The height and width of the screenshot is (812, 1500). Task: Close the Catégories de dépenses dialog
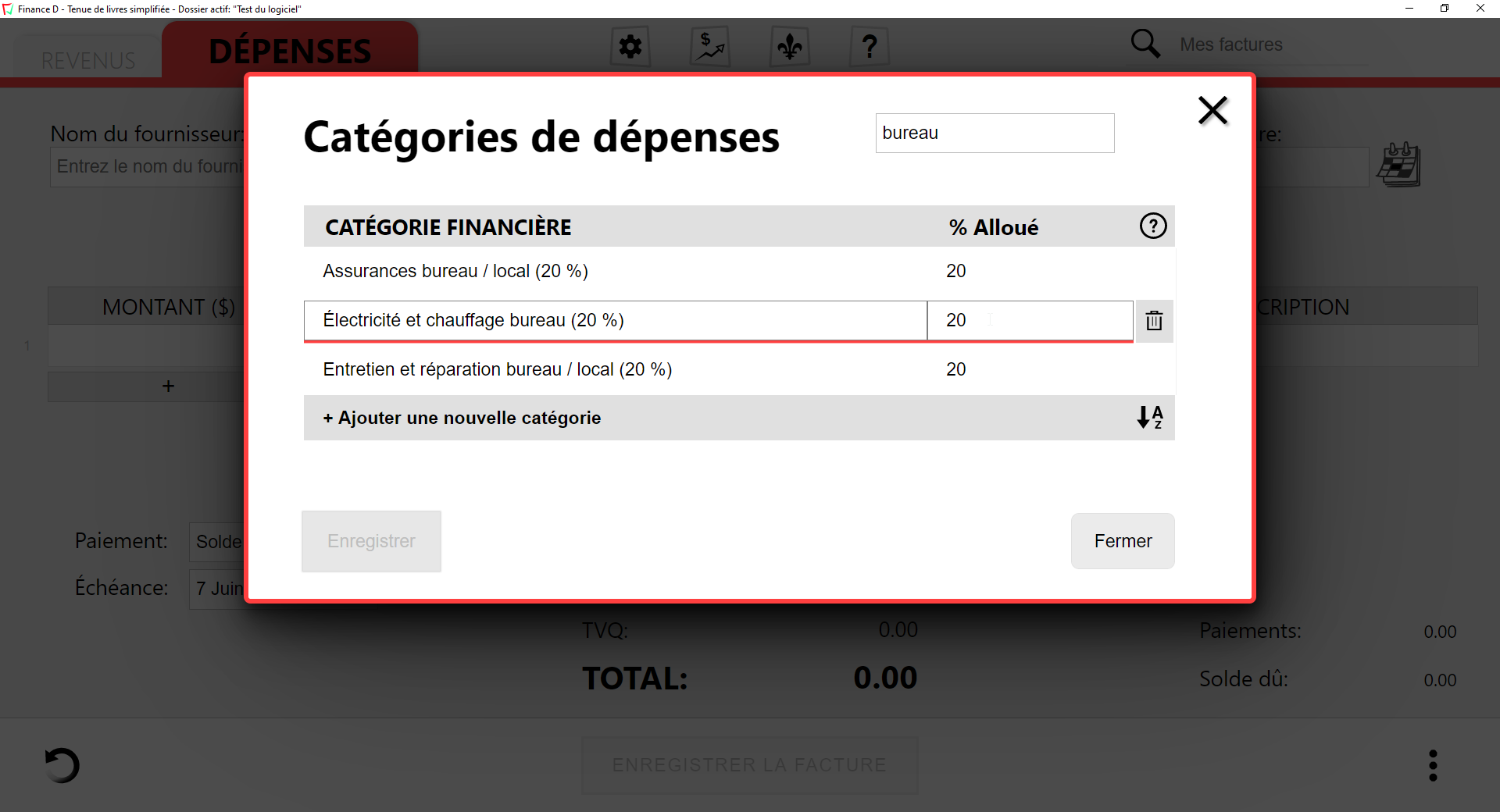click(x=1212, y=110)
